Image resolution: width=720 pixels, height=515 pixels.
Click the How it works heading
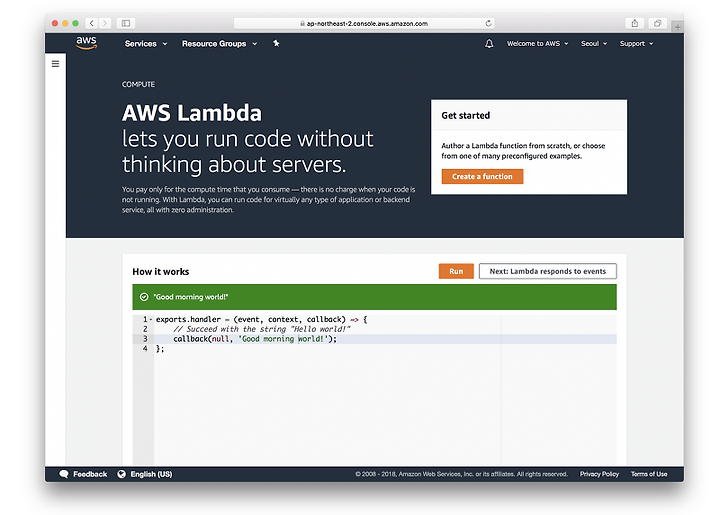(x=161, y=272)
